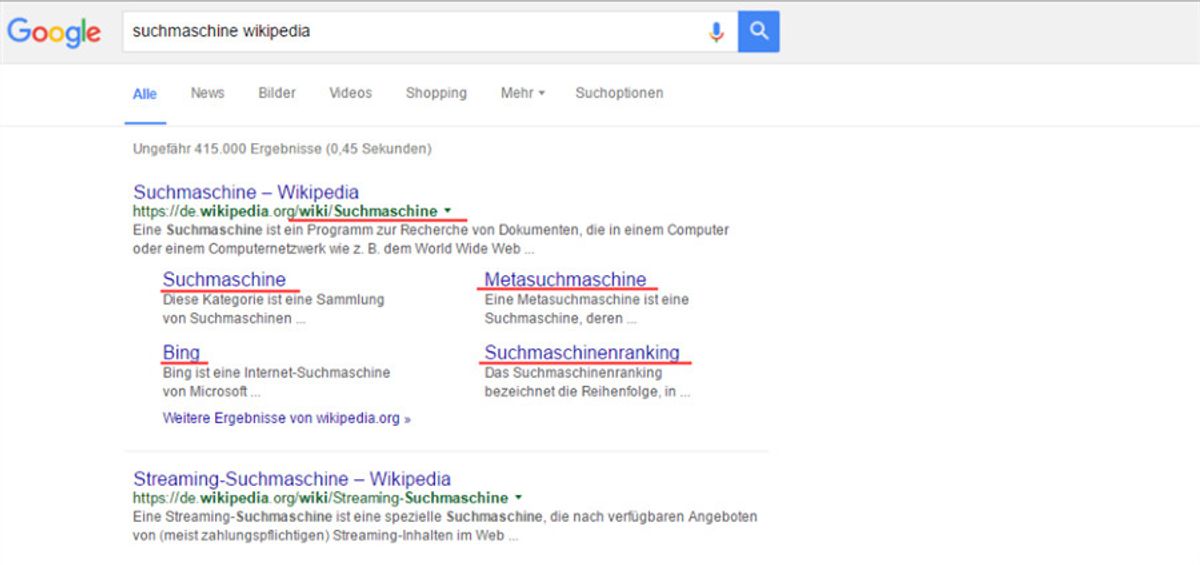Click snippet 'Diese Kategorie ist eine Sammlung'
1200x565 pixels.
pos(273,308)
